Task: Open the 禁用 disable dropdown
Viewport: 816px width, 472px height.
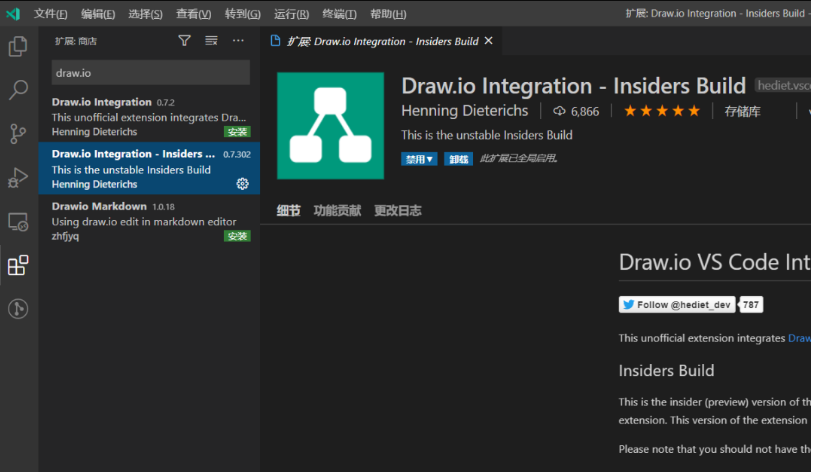Action: click(x=419, y=159)
